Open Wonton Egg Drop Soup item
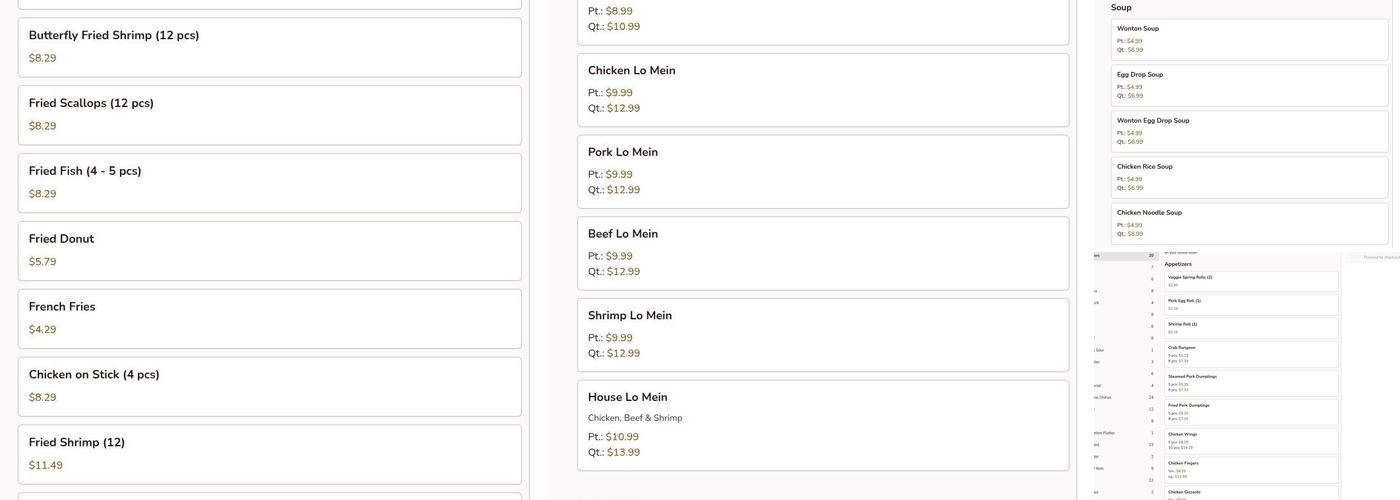Screen dimensions: 1400x500 tap(1249, 131)
